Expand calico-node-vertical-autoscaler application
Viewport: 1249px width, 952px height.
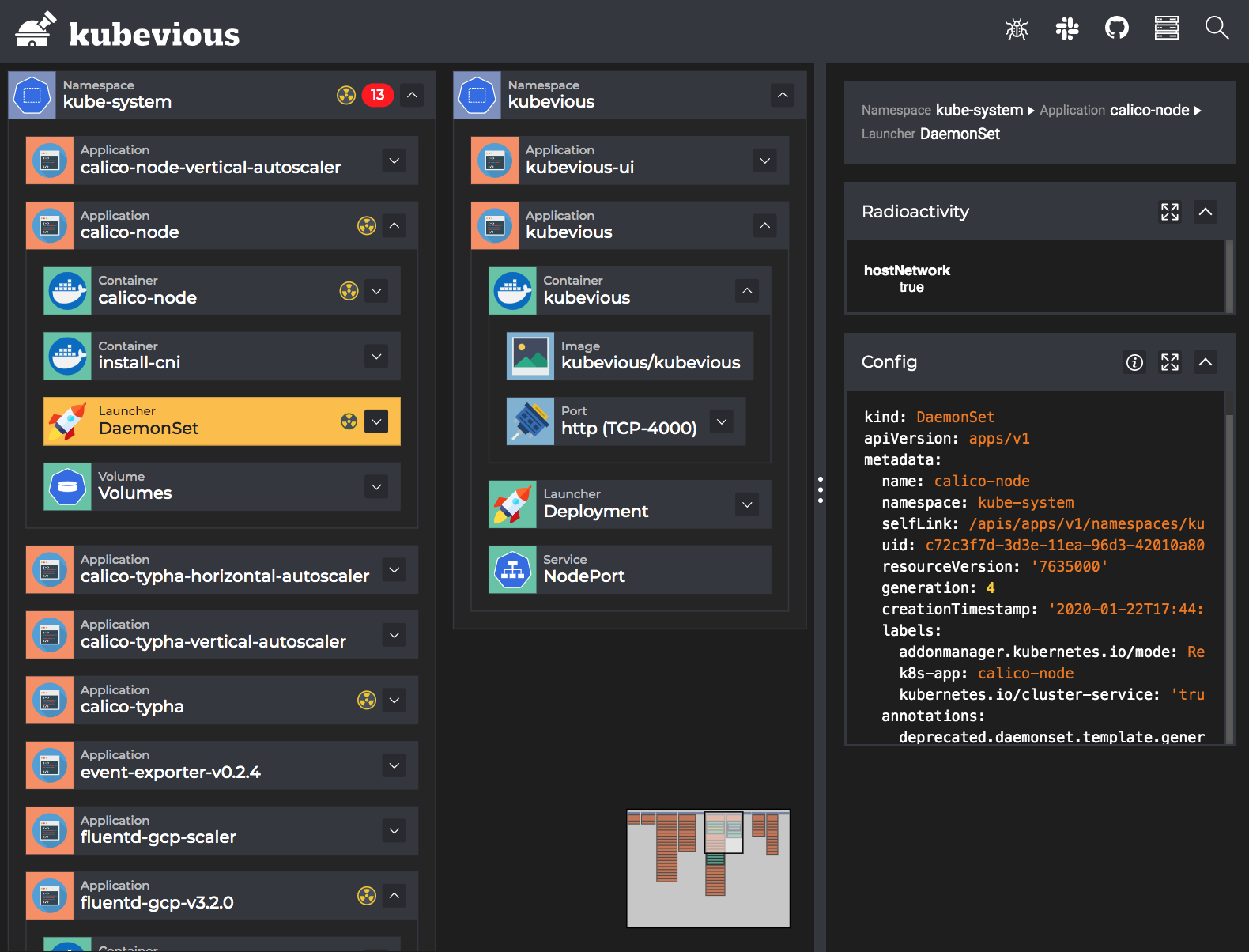click(394, 161)
